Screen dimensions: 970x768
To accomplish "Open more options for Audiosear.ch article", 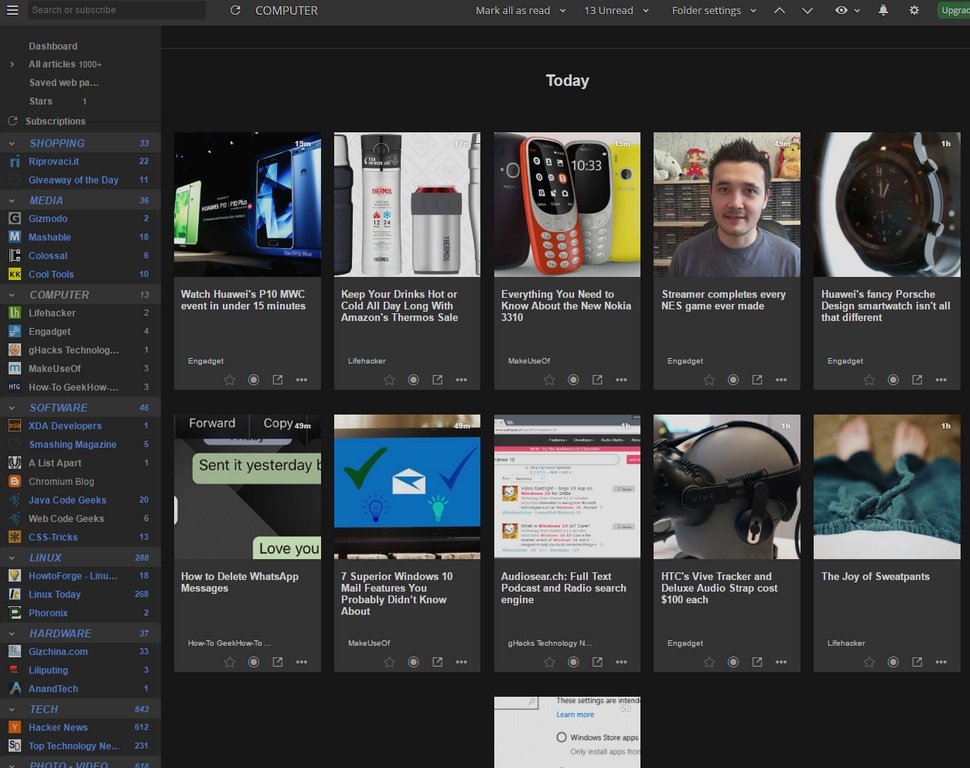I will 621,662.
